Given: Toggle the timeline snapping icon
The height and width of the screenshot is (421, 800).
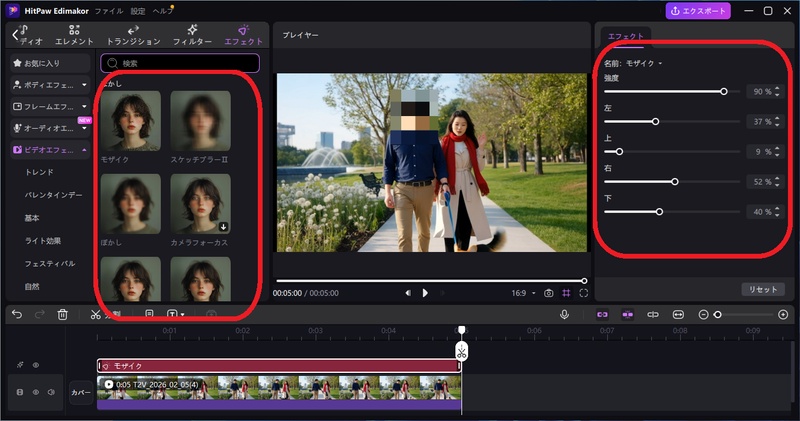Looking at the screenshot, I should (628, 314).
